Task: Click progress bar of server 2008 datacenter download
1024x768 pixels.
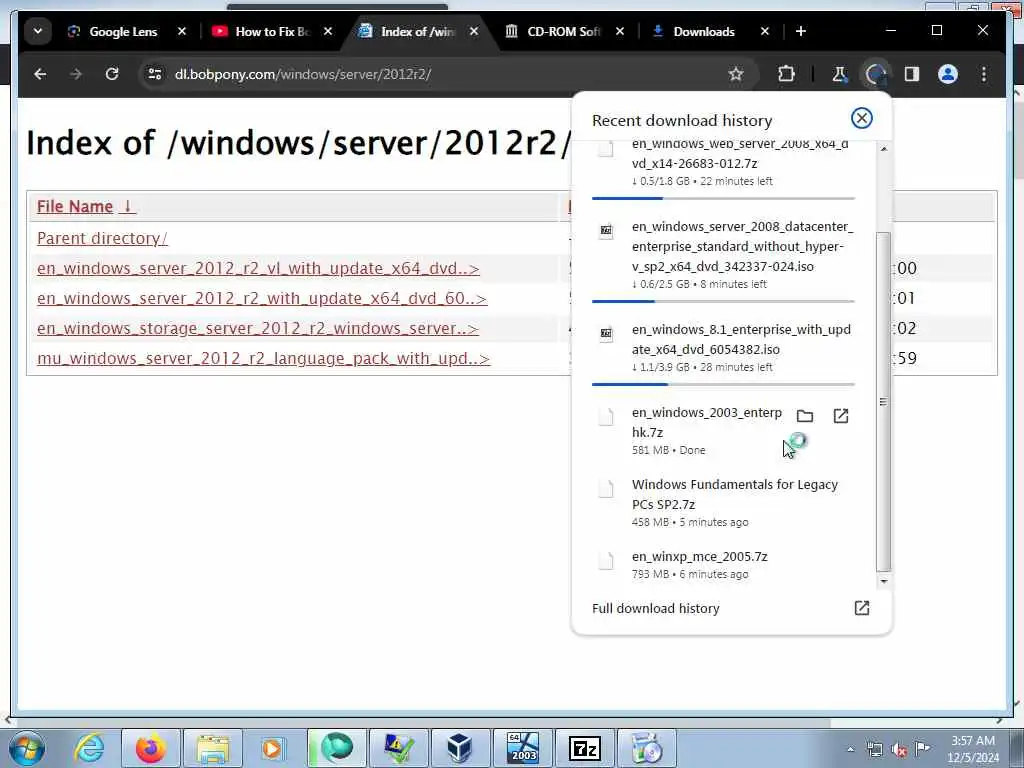Action: pos(724,301)
